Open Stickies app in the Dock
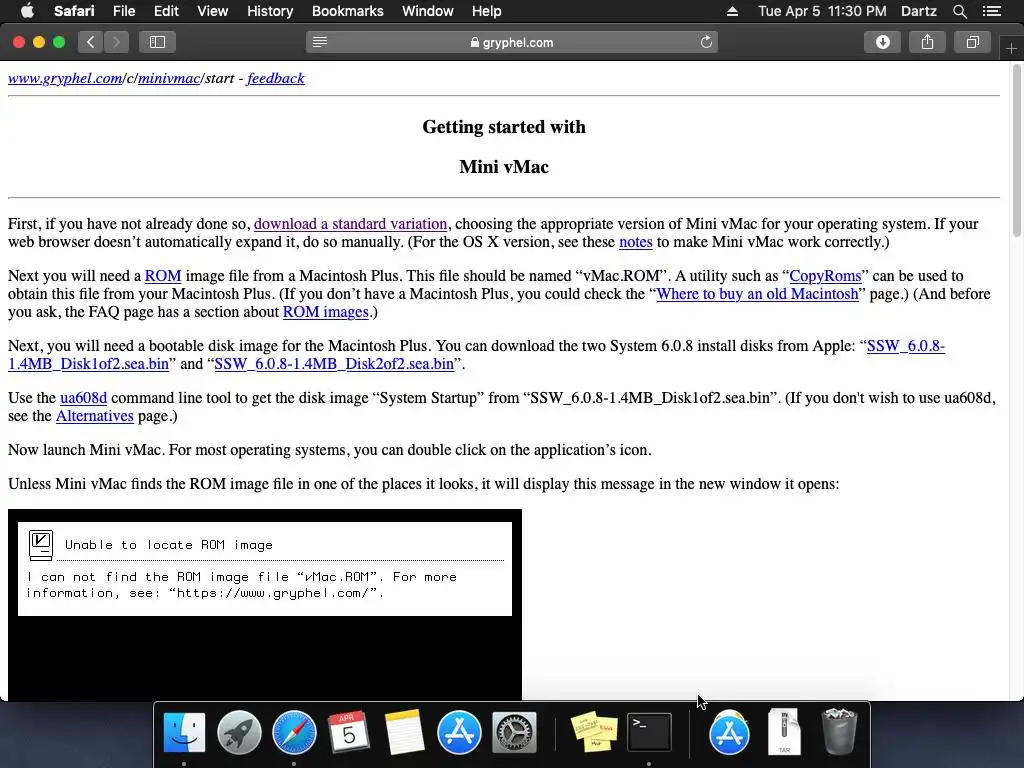This screenshot has width=1024, height=768. 594,733
